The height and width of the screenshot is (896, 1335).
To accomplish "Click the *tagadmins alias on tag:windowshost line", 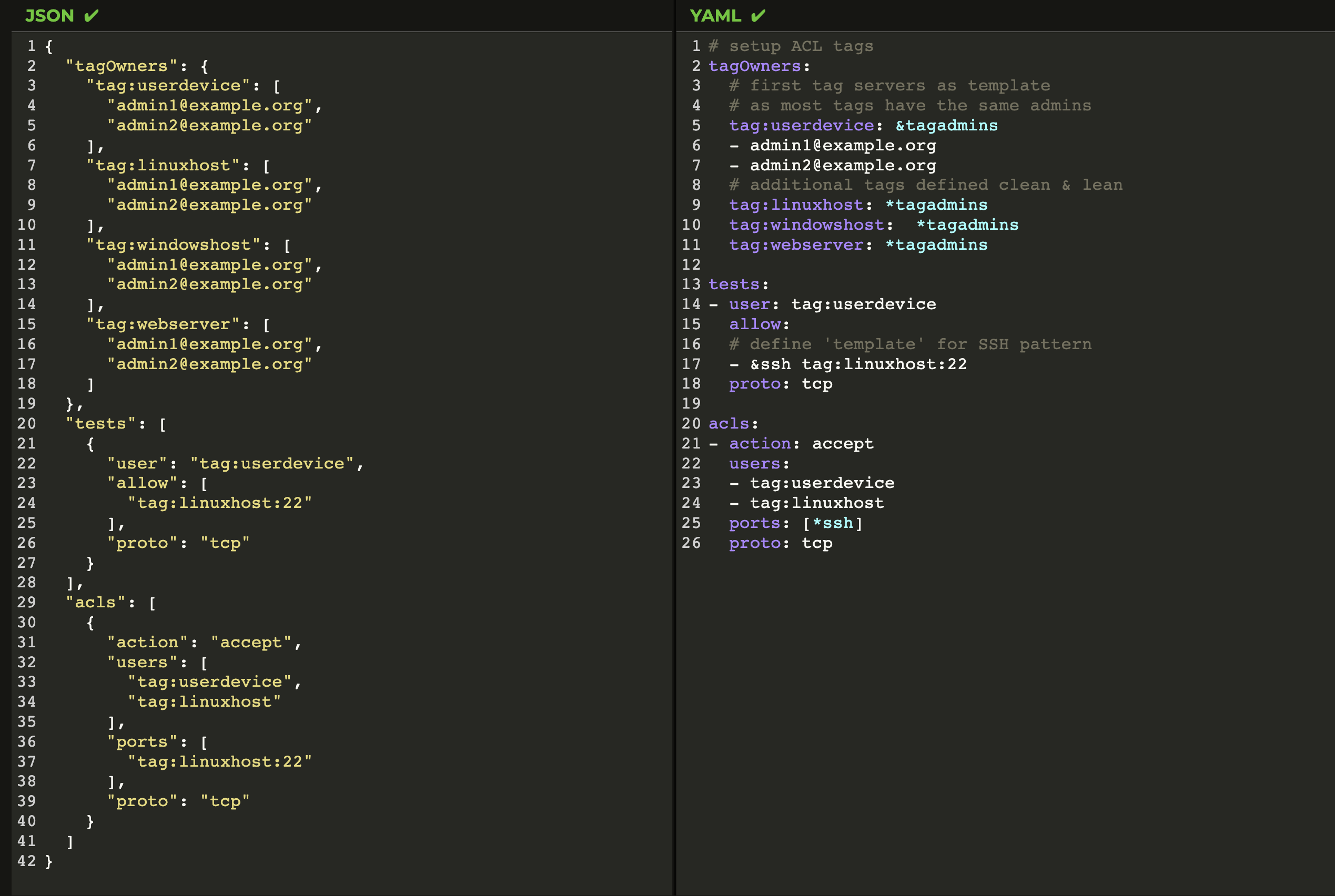I will (967, 225).
